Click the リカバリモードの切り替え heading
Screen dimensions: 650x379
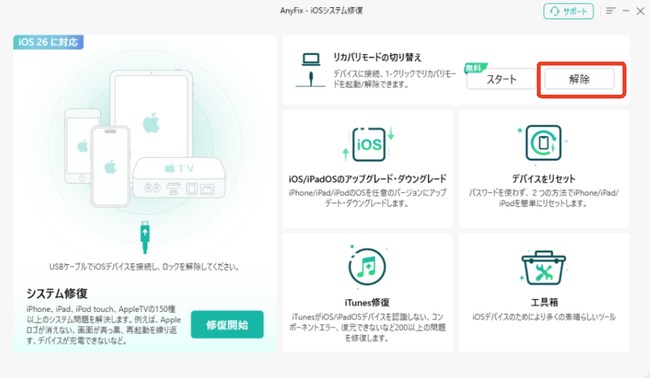click(x=377, y=57)
